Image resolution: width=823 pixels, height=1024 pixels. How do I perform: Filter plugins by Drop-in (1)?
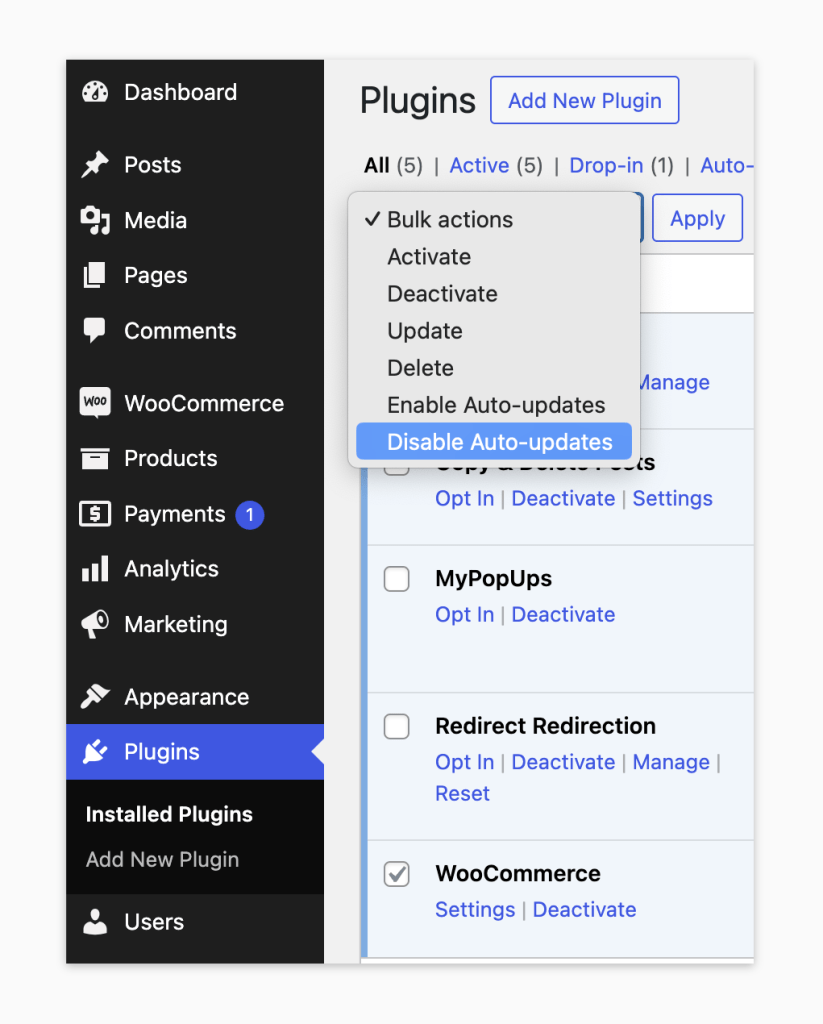pyautogui.click(x=621, y=165)
